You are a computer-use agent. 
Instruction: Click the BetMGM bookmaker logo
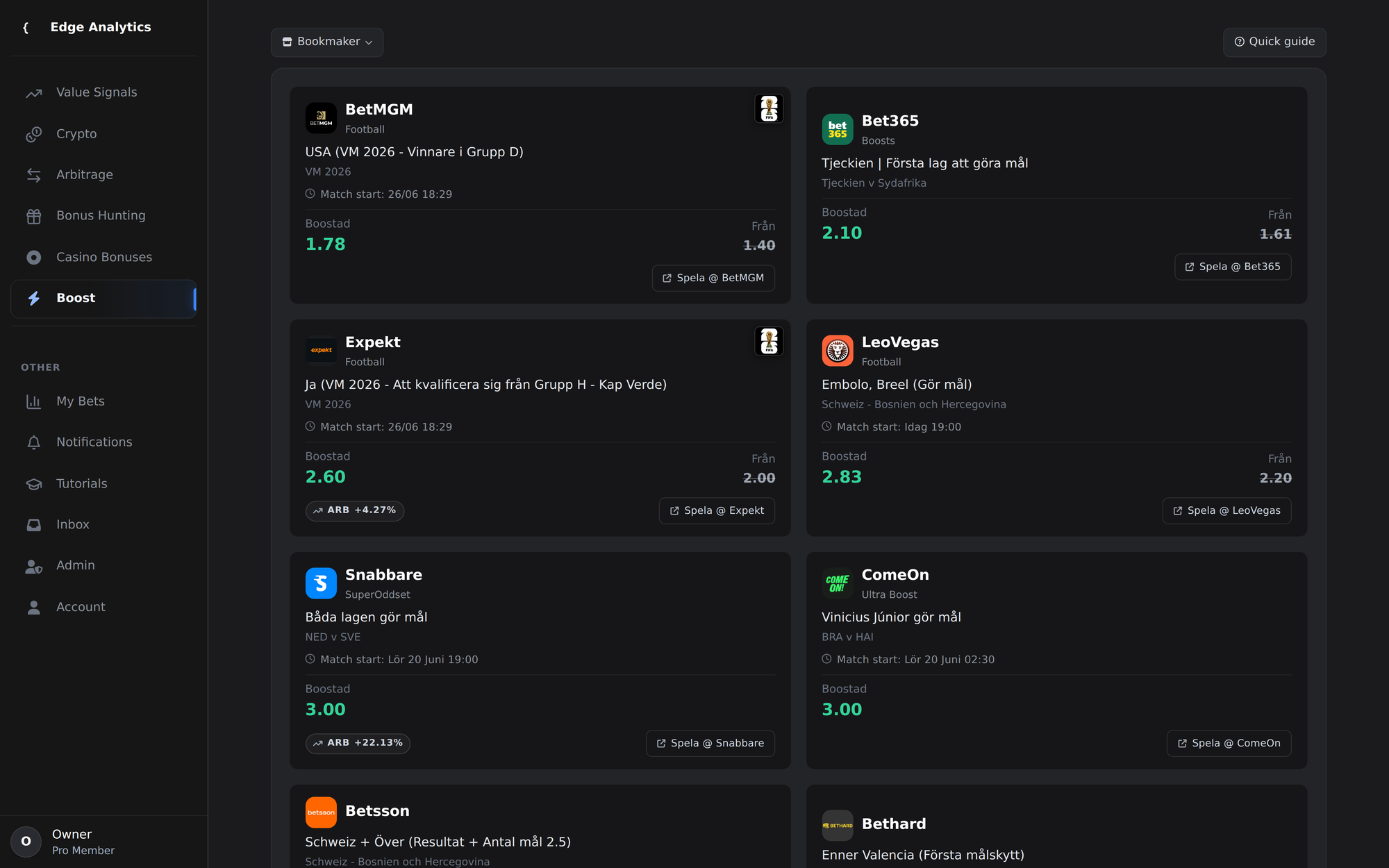click(x=321, y=118)
